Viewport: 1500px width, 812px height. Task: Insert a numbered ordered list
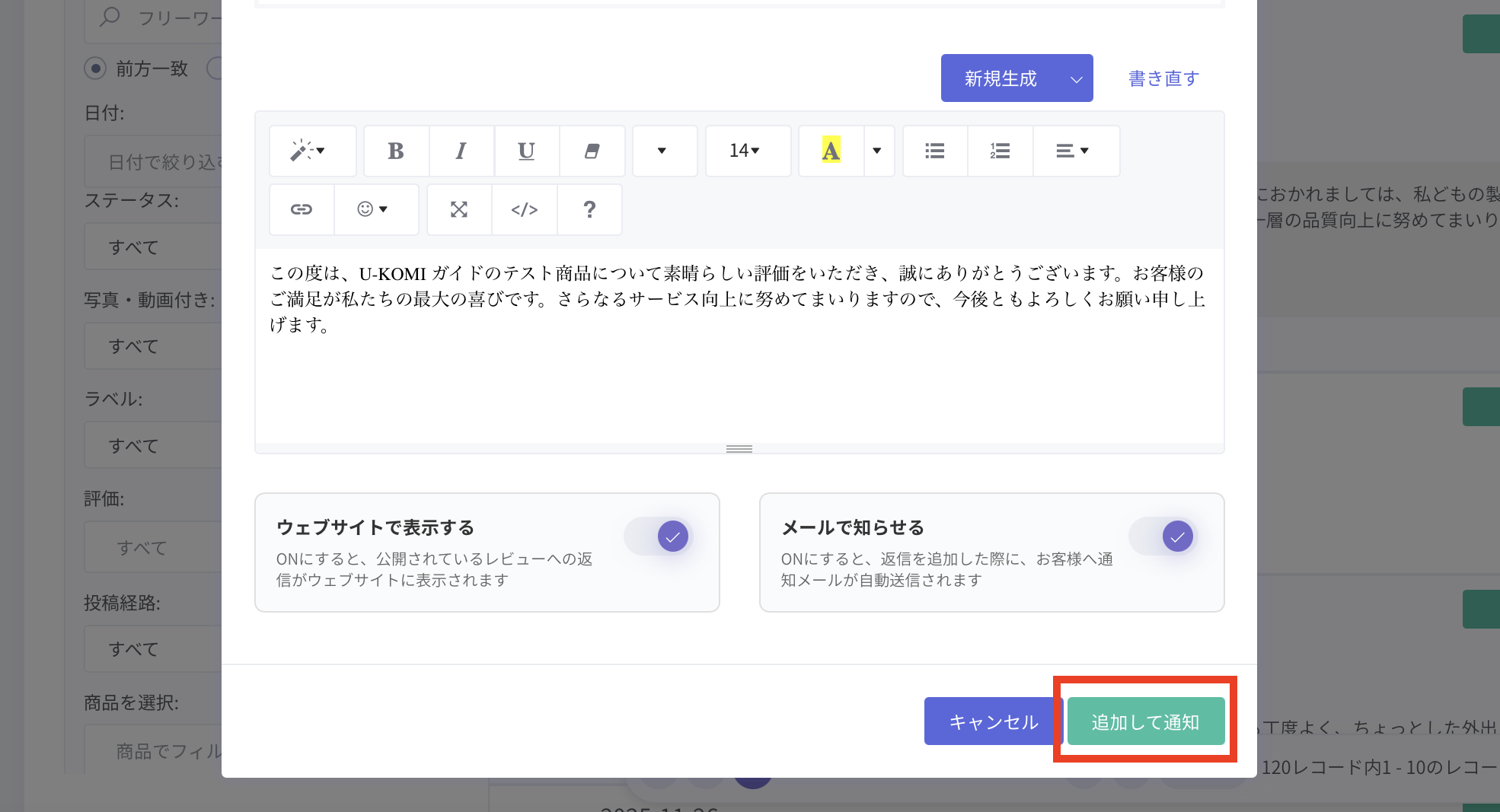1000,151
